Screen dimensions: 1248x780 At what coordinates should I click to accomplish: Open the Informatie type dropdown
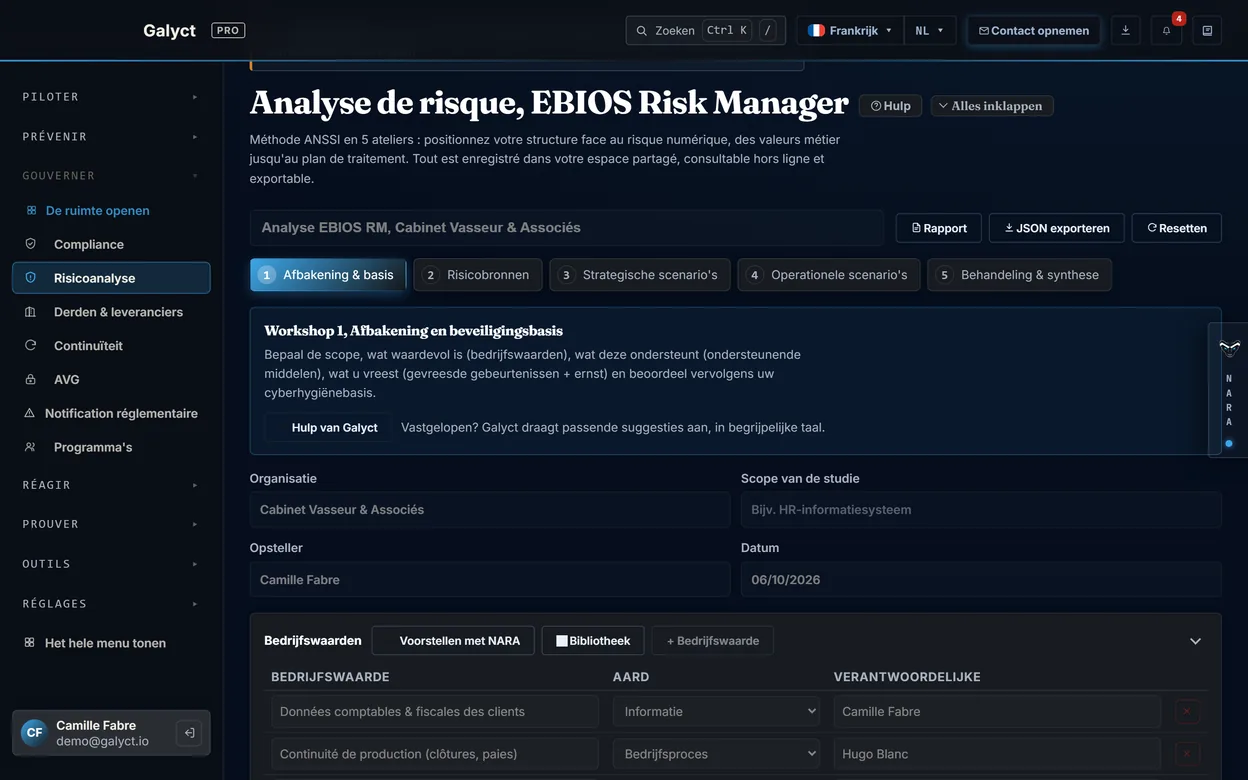[x=716, y=712]
